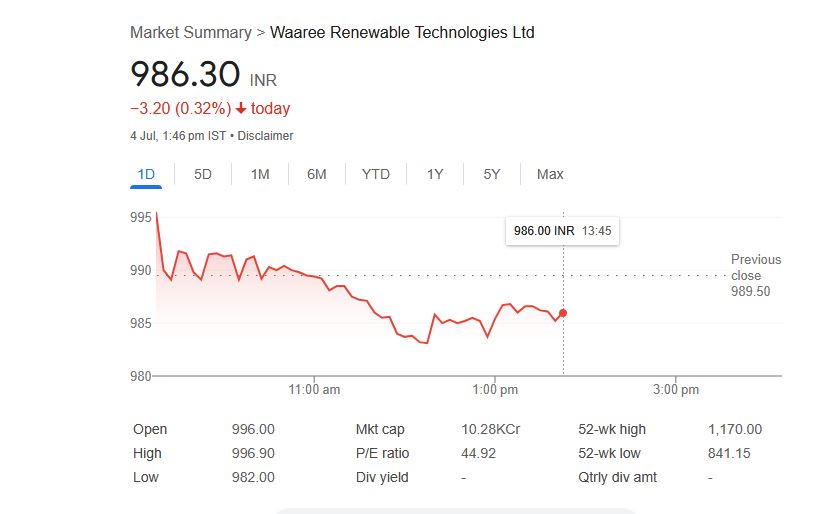823x514 pixels.
Task: Click the red dot marker on the chart
Action: [563, 313]
